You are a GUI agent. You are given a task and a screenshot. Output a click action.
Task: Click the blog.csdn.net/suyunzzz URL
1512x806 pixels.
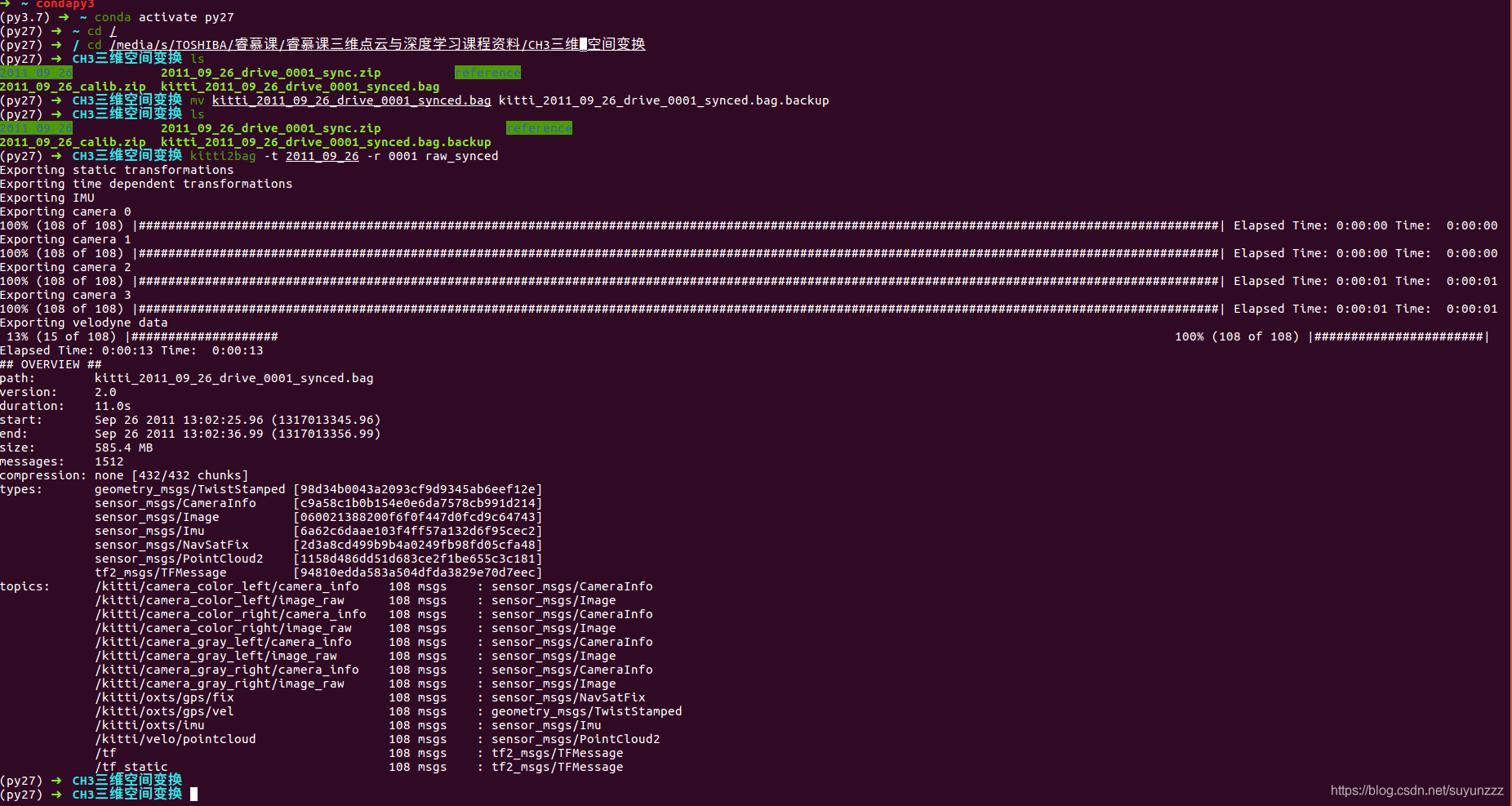coord(1416,790)
